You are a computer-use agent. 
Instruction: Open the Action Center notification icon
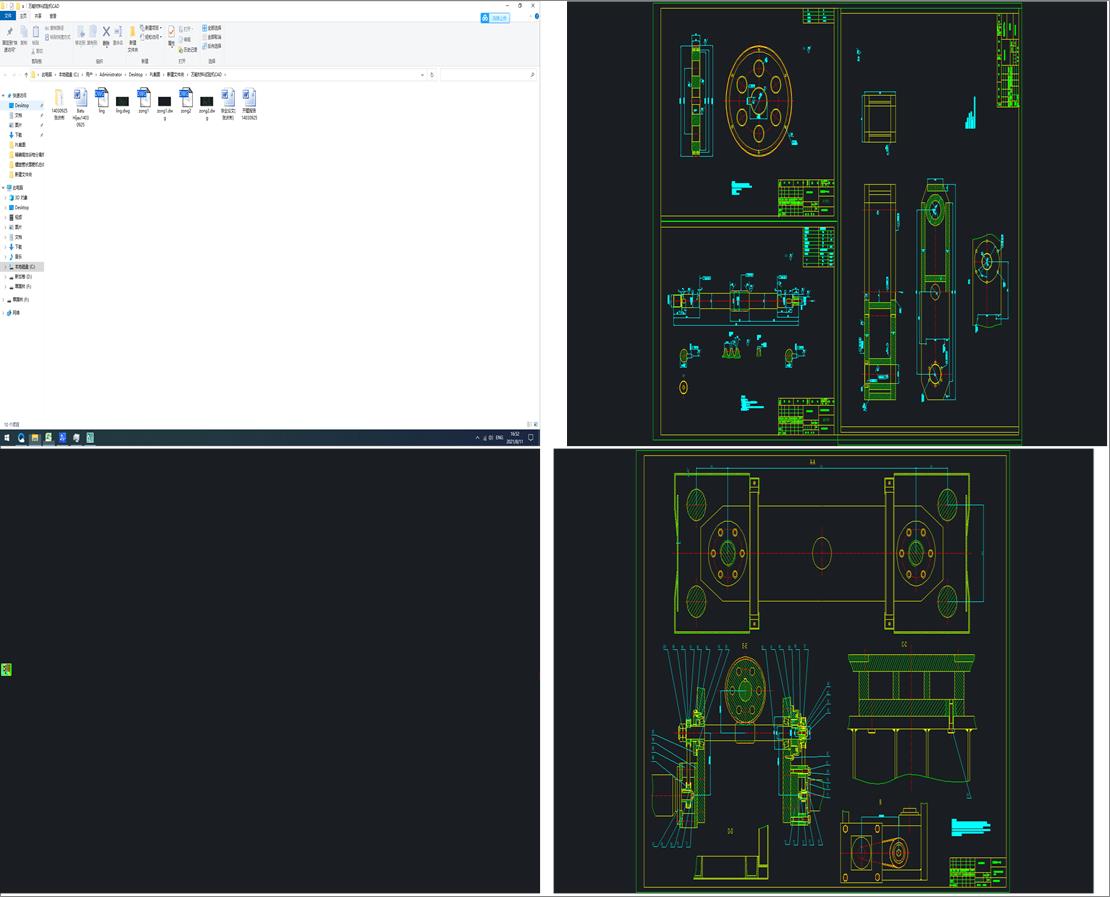click(x=531, y=438)
